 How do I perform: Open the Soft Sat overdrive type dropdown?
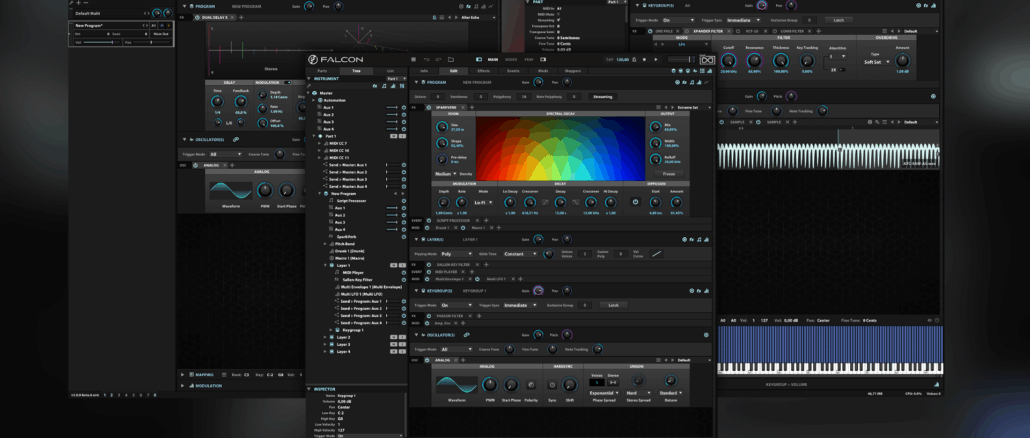[x=878, y=62]
